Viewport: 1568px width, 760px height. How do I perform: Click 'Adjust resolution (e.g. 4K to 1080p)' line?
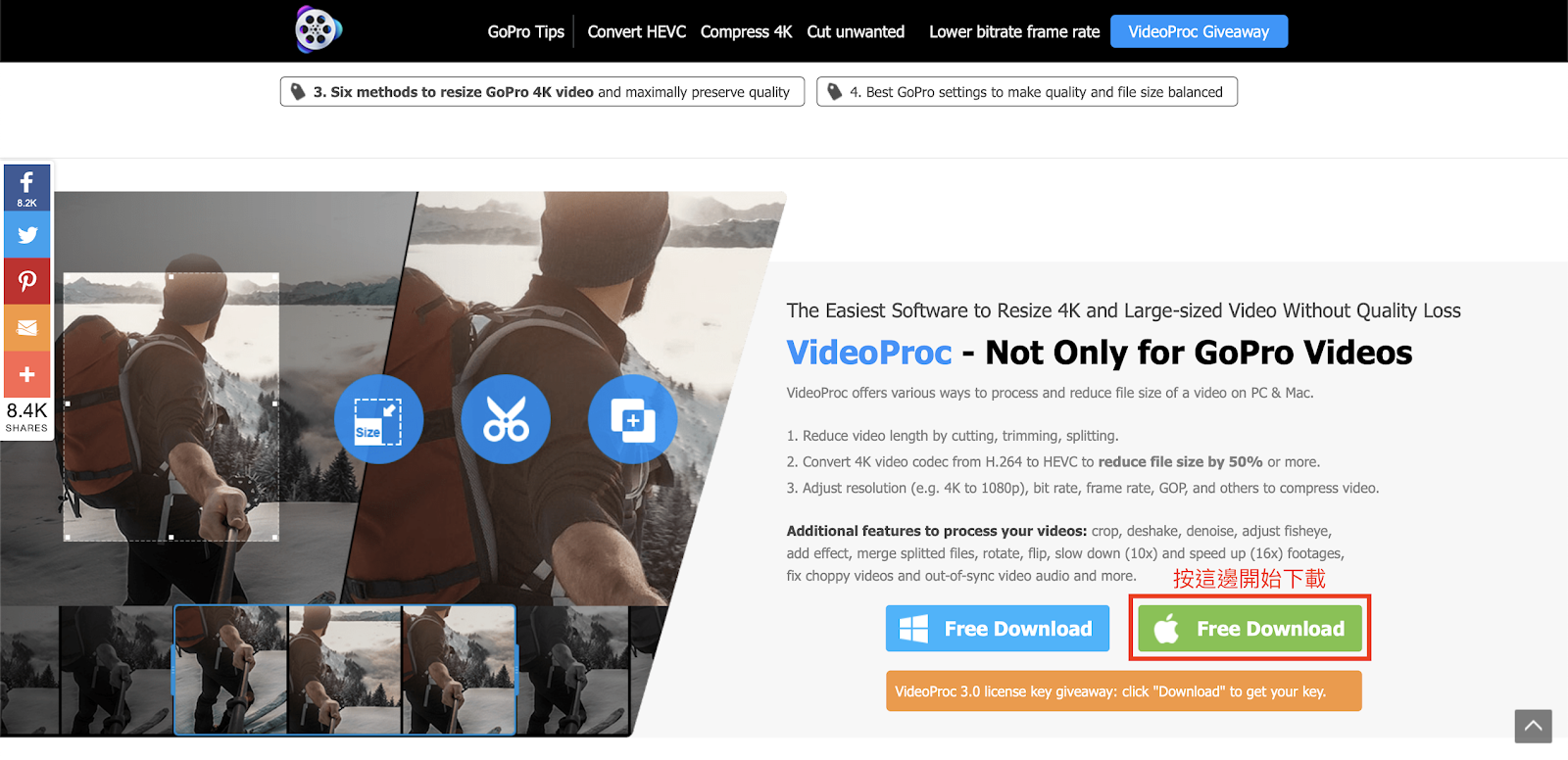1082,488
